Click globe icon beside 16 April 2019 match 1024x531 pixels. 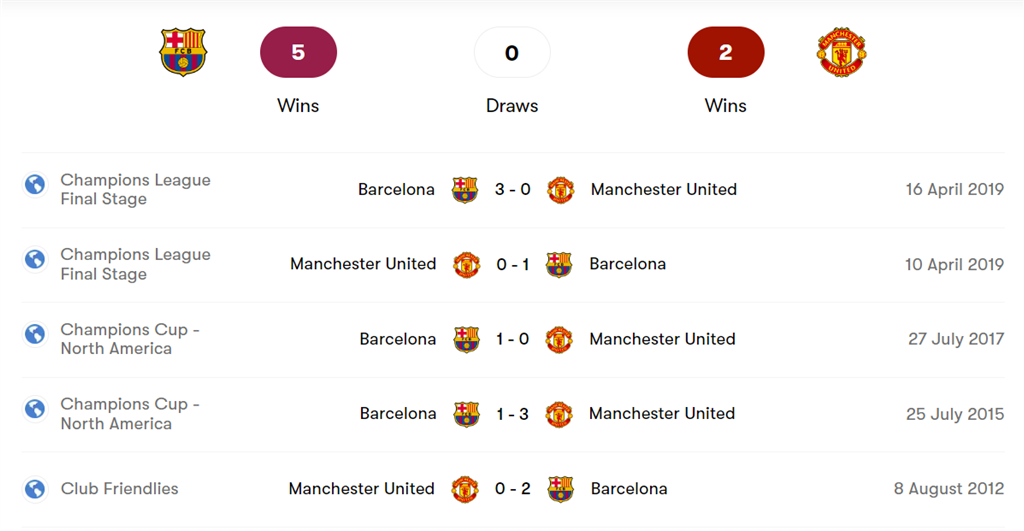coord(35,185)
